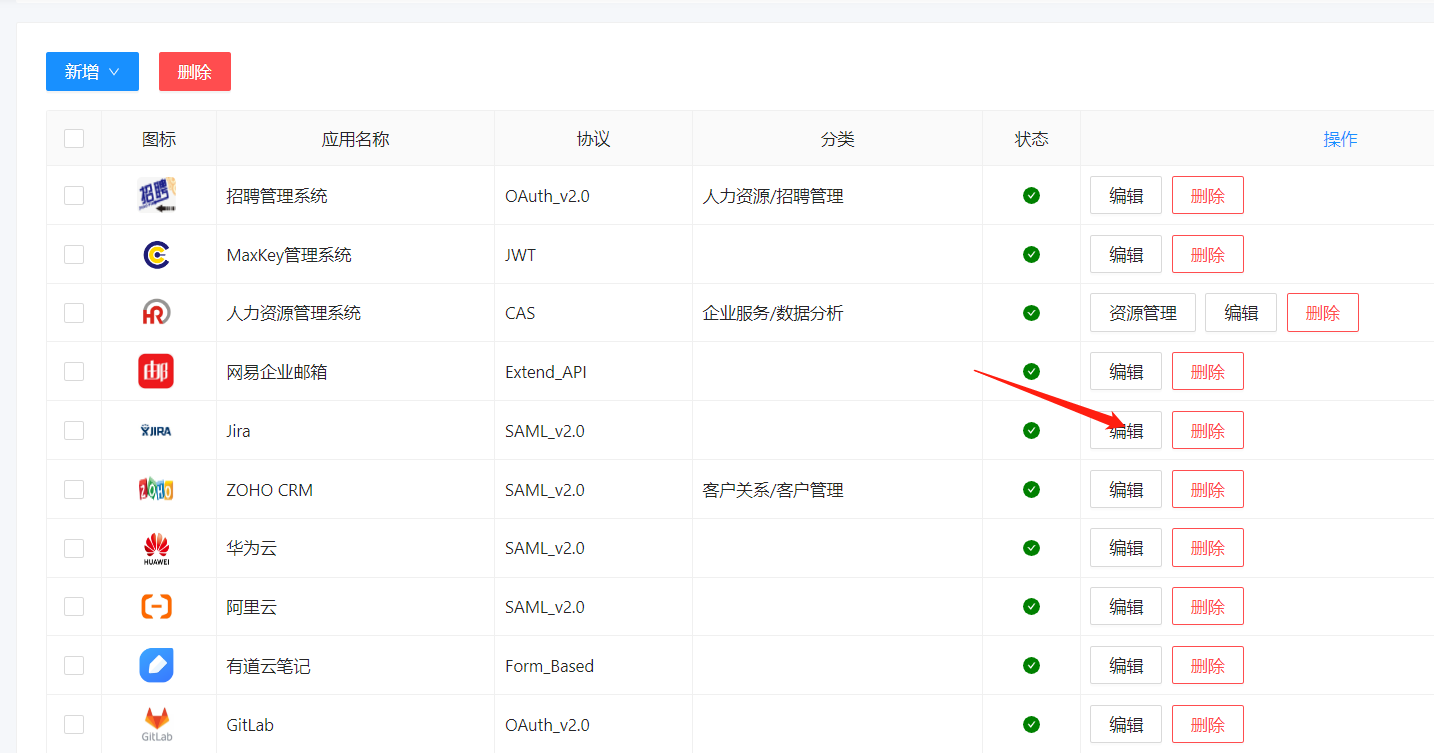Viewport: 1434px width, 753px height.
Task: Check the ZOHO CRM row checkbox
Action: click(x=74, y=489)
